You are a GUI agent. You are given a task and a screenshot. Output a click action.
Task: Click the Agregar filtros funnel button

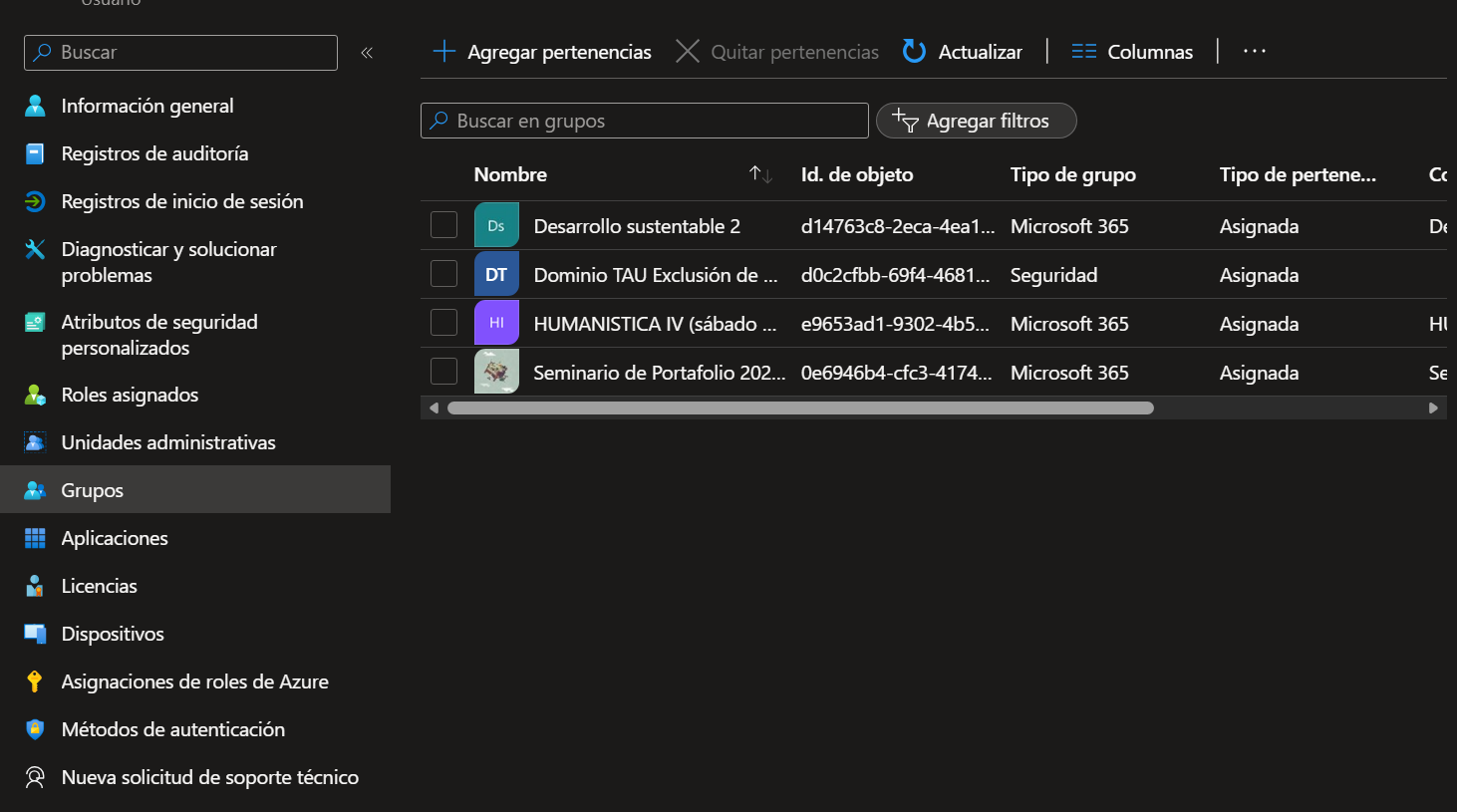tap(976, 121)
